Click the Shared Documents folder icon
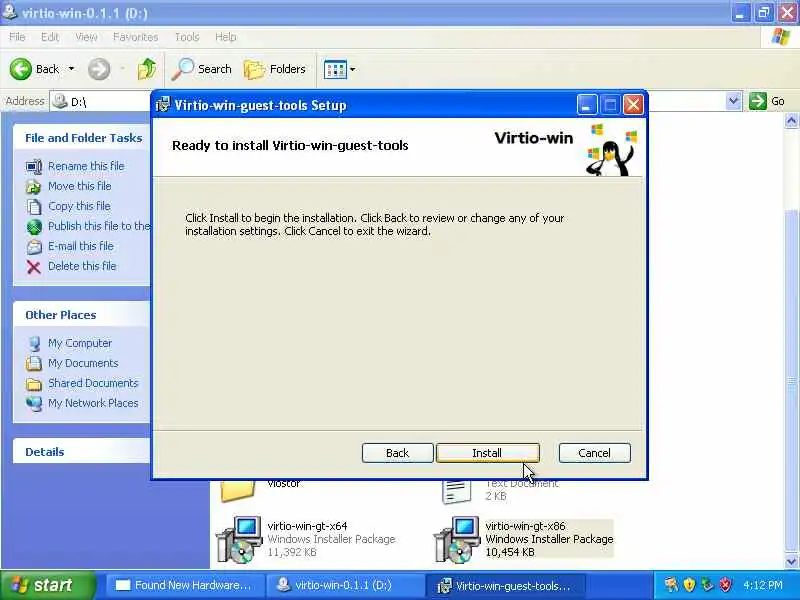This screenshot has width=800, height=600. (34, 384)
